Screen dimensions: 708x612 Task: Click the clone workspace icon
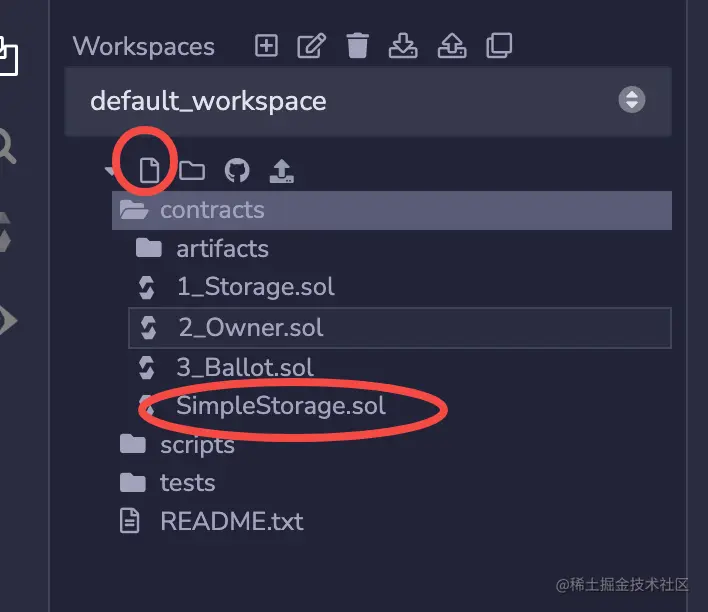coord(498,46)
